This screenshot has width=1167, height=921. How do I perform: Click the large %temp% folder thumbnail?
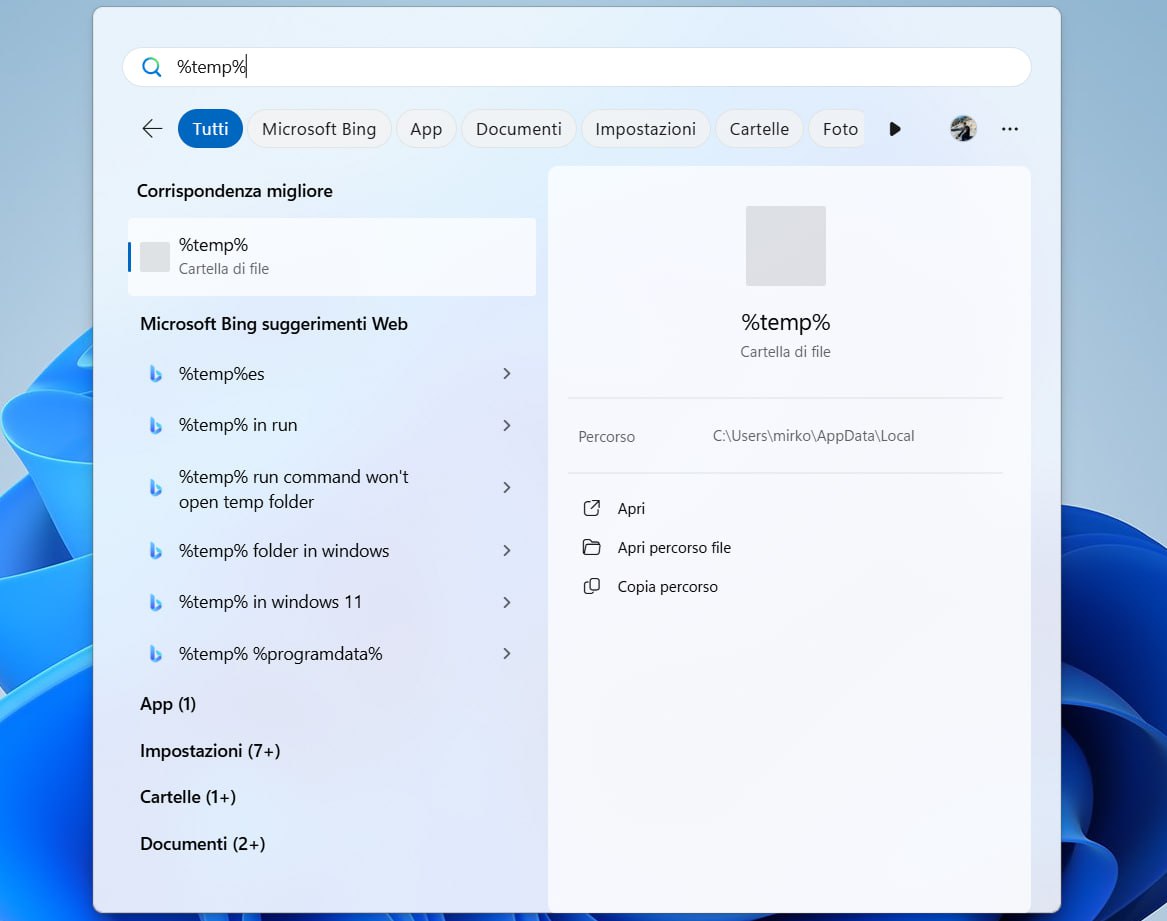[786, 246]
